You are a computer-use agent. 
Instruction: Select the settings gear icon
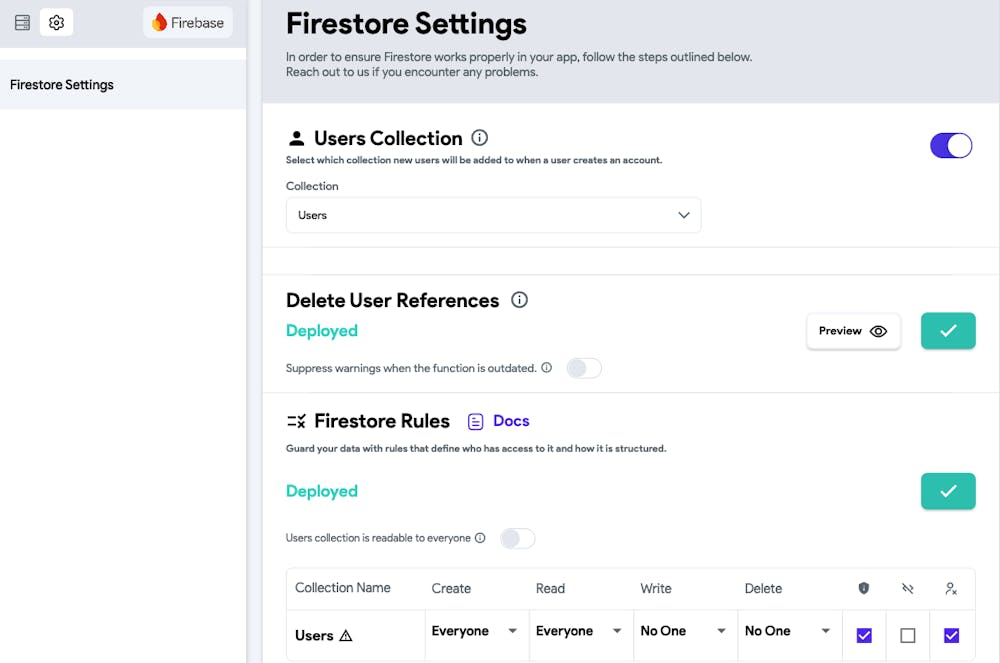56,22
